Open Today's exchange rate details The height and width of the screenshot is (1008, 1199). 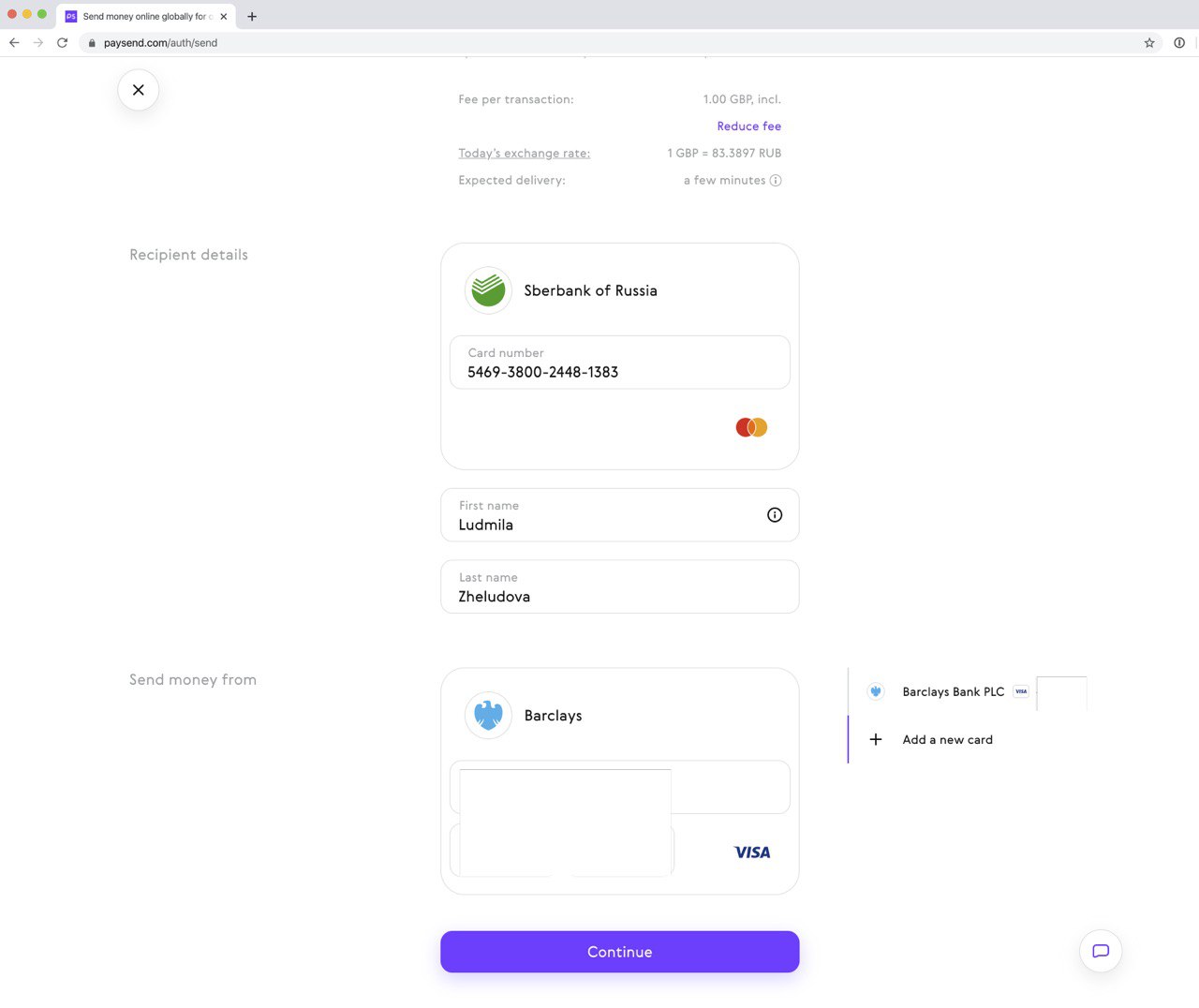(524, 154)
